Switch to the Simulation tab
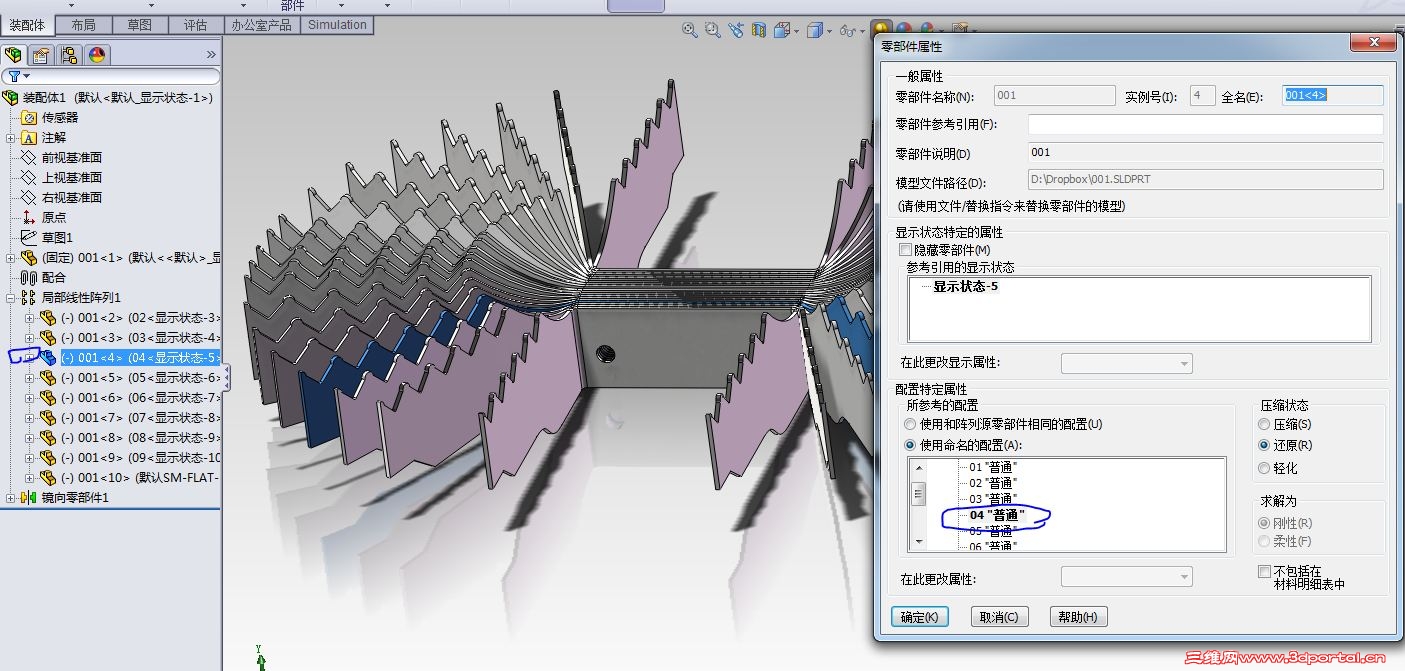Image resolution: width=1405 pixels, height=671 pixels. click(x=337, y=25)
